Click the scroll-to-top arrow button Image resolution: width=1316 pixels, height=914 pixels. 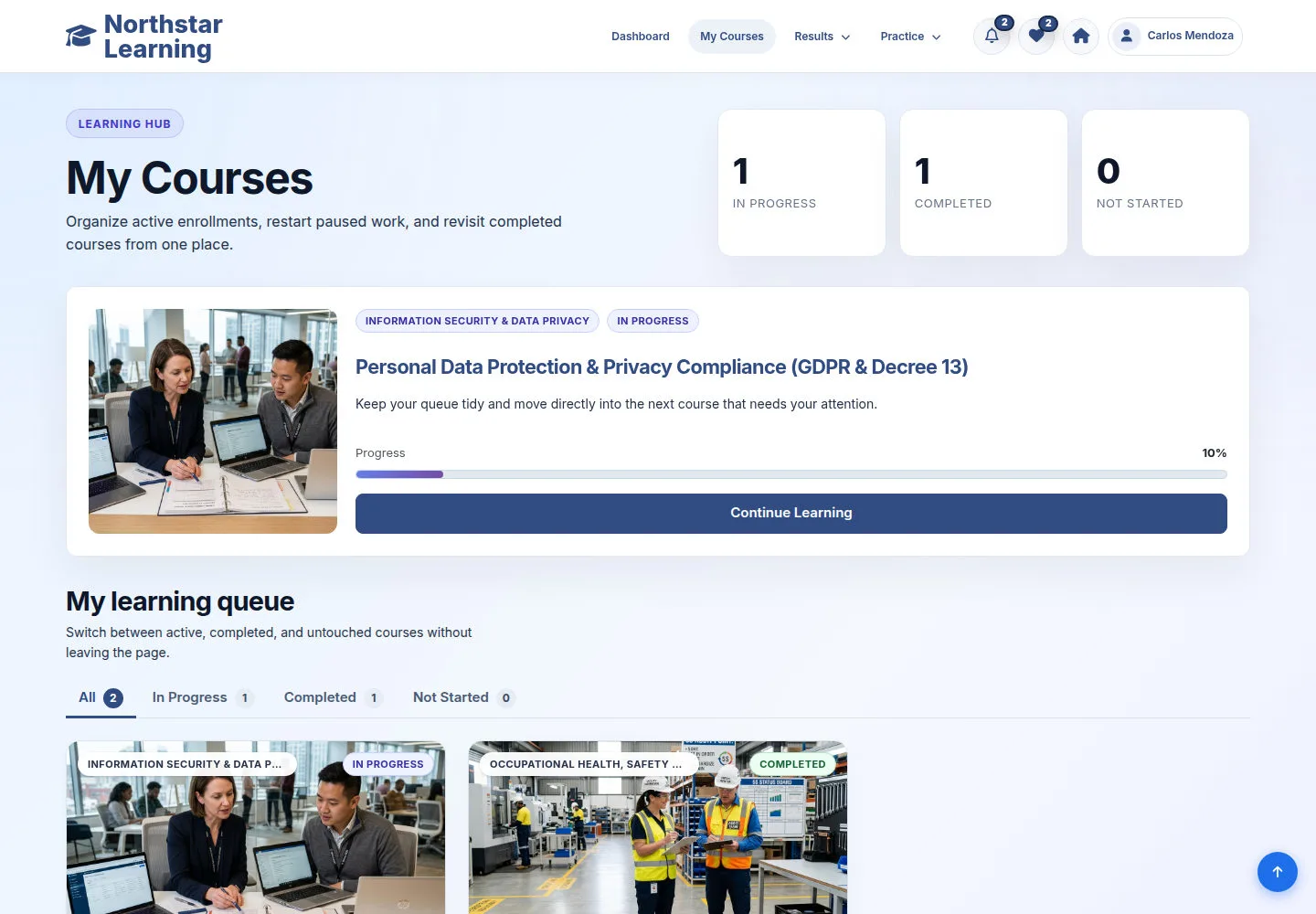1278,872
